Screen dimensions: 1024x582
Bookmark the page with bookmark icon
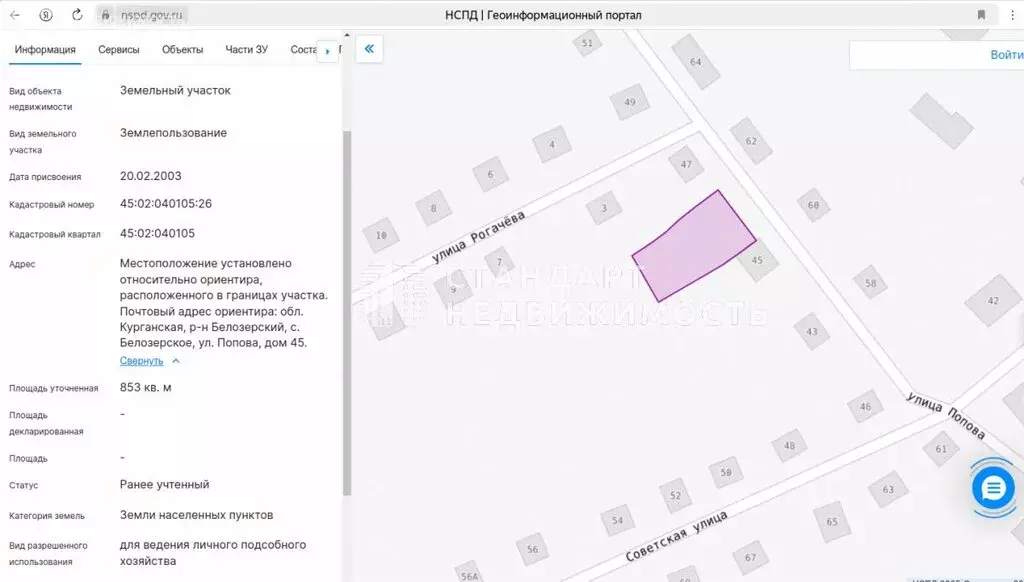pyautogui.click(x=981, y=14)
